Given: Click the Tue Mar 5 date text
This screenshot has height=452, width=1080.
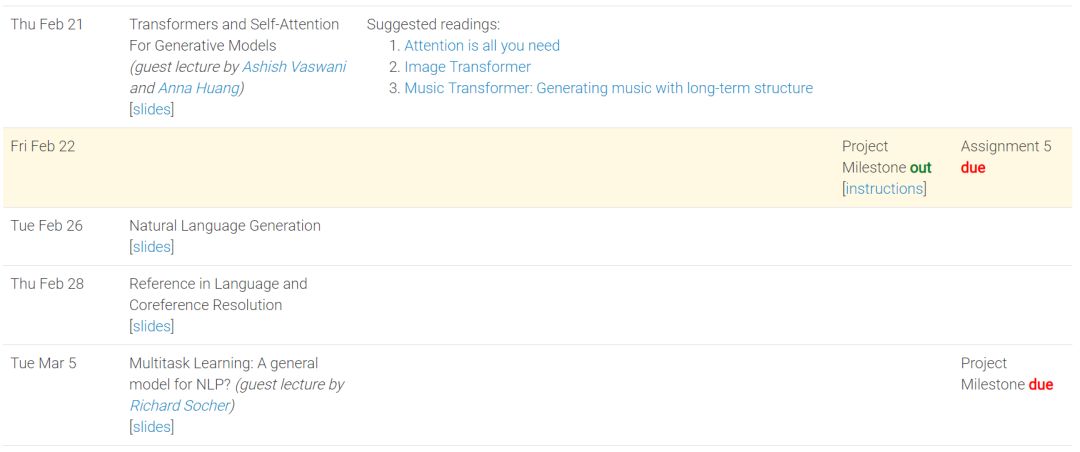Looking at the screenshot, I should (43, 363).
